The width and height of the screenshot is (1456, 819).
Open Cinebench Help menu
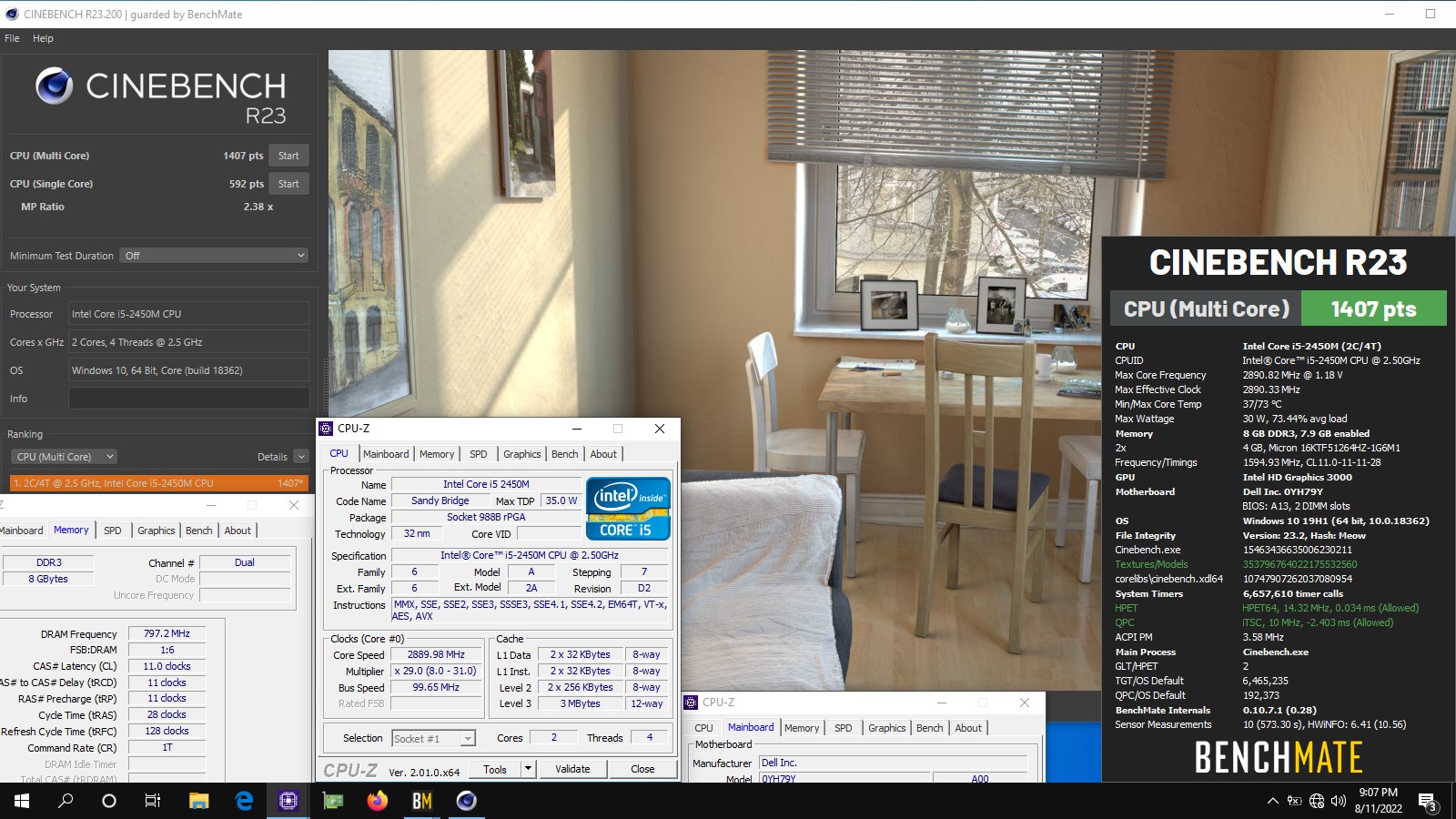(x=43, y=38)
